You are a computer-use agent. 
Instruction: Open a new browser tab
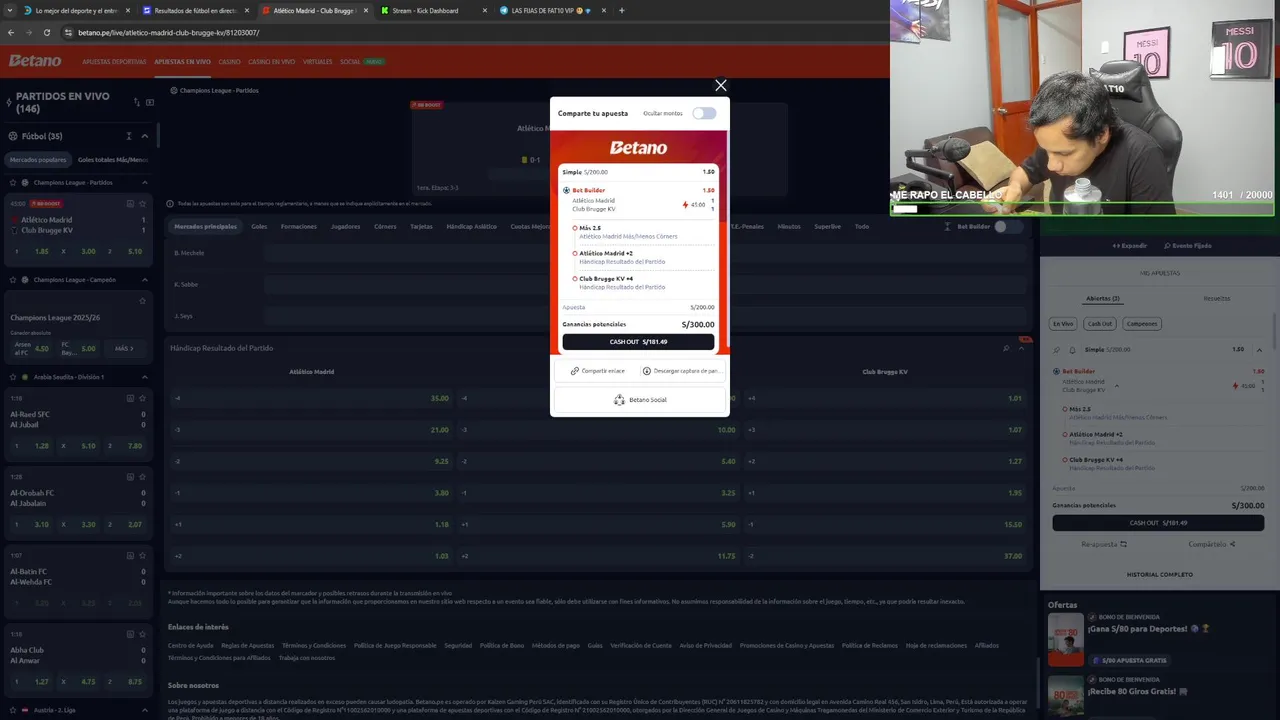tap(621, 11)
